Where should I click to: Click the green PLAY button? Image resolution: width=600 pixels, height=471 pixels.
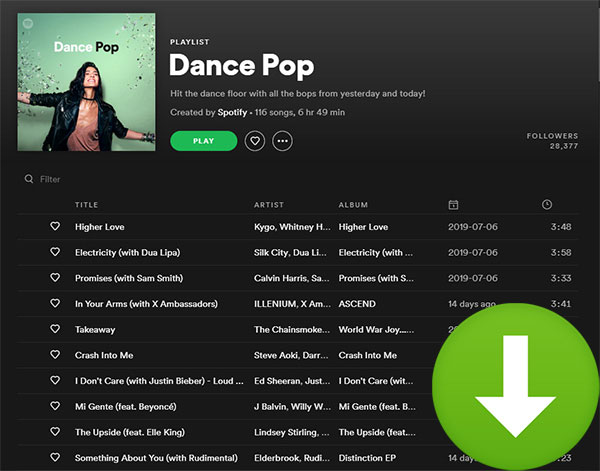204,141
